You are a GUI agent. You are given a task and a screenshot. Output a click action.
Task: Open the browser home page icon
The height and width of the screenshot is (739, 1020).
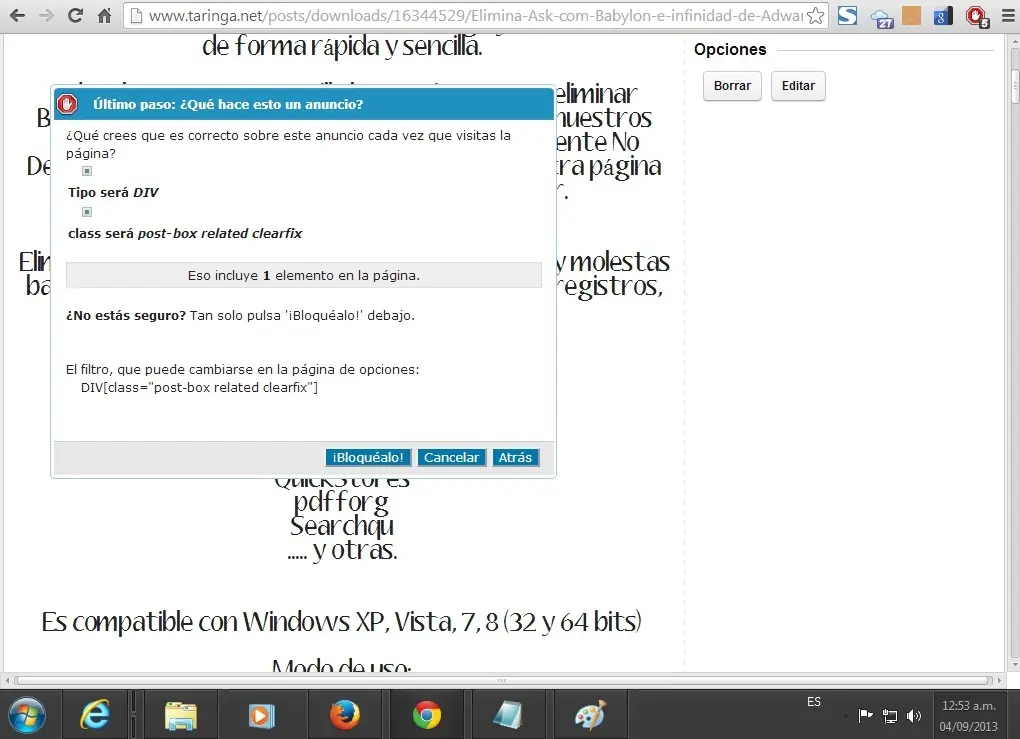pyautogui.click(x=104, y=15)
